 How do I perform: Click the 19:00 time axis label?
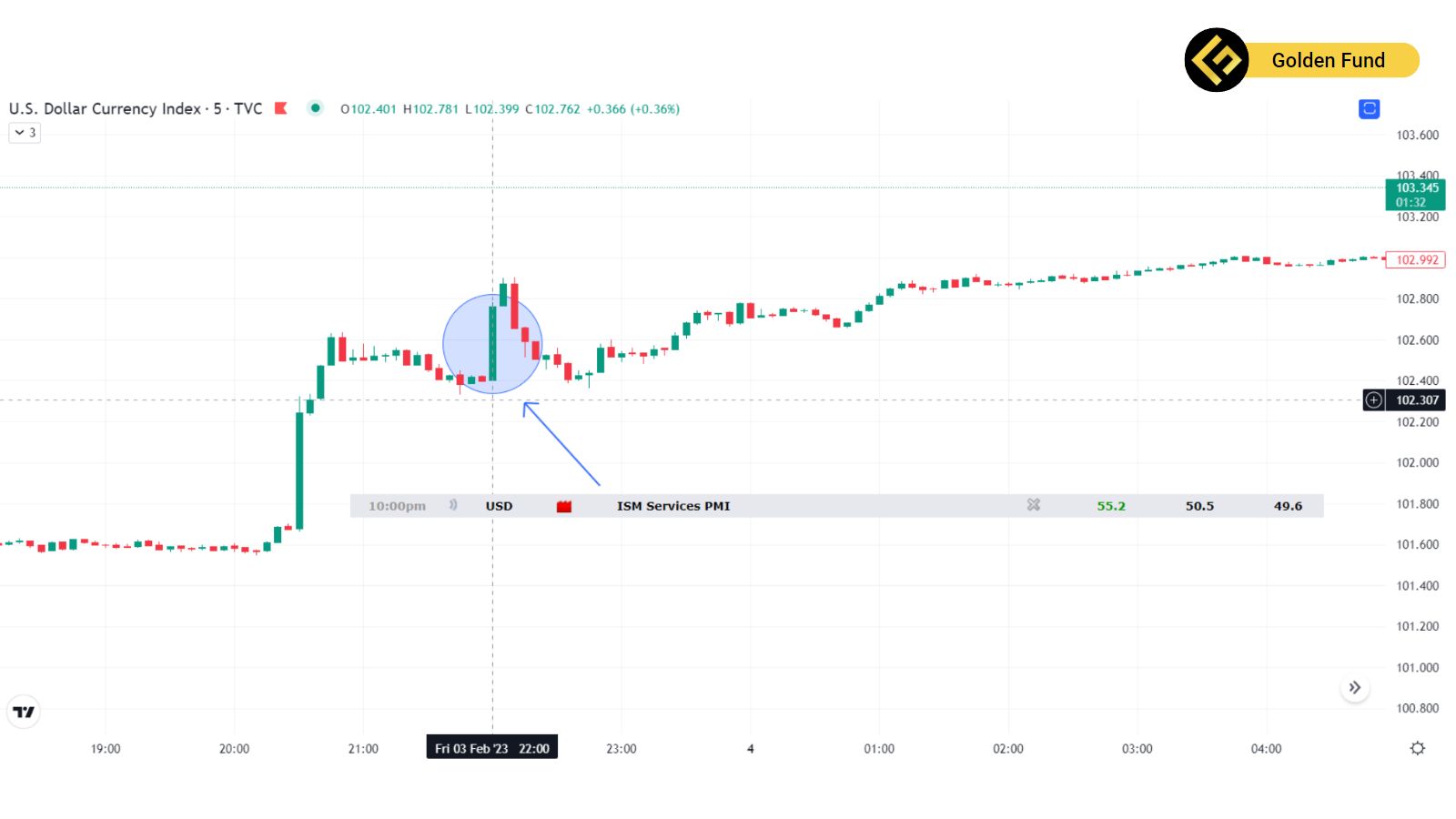106,749
